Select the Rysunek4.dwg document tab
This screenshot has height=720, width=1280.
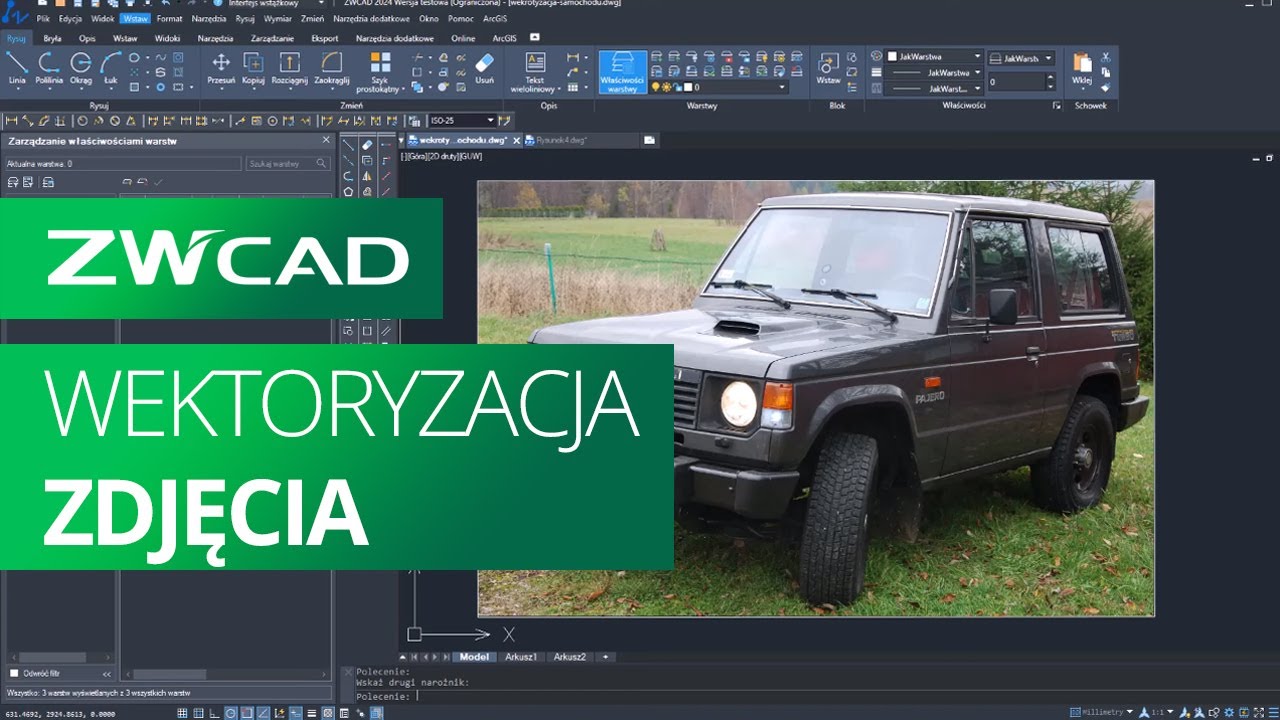(x=560, y=140)
